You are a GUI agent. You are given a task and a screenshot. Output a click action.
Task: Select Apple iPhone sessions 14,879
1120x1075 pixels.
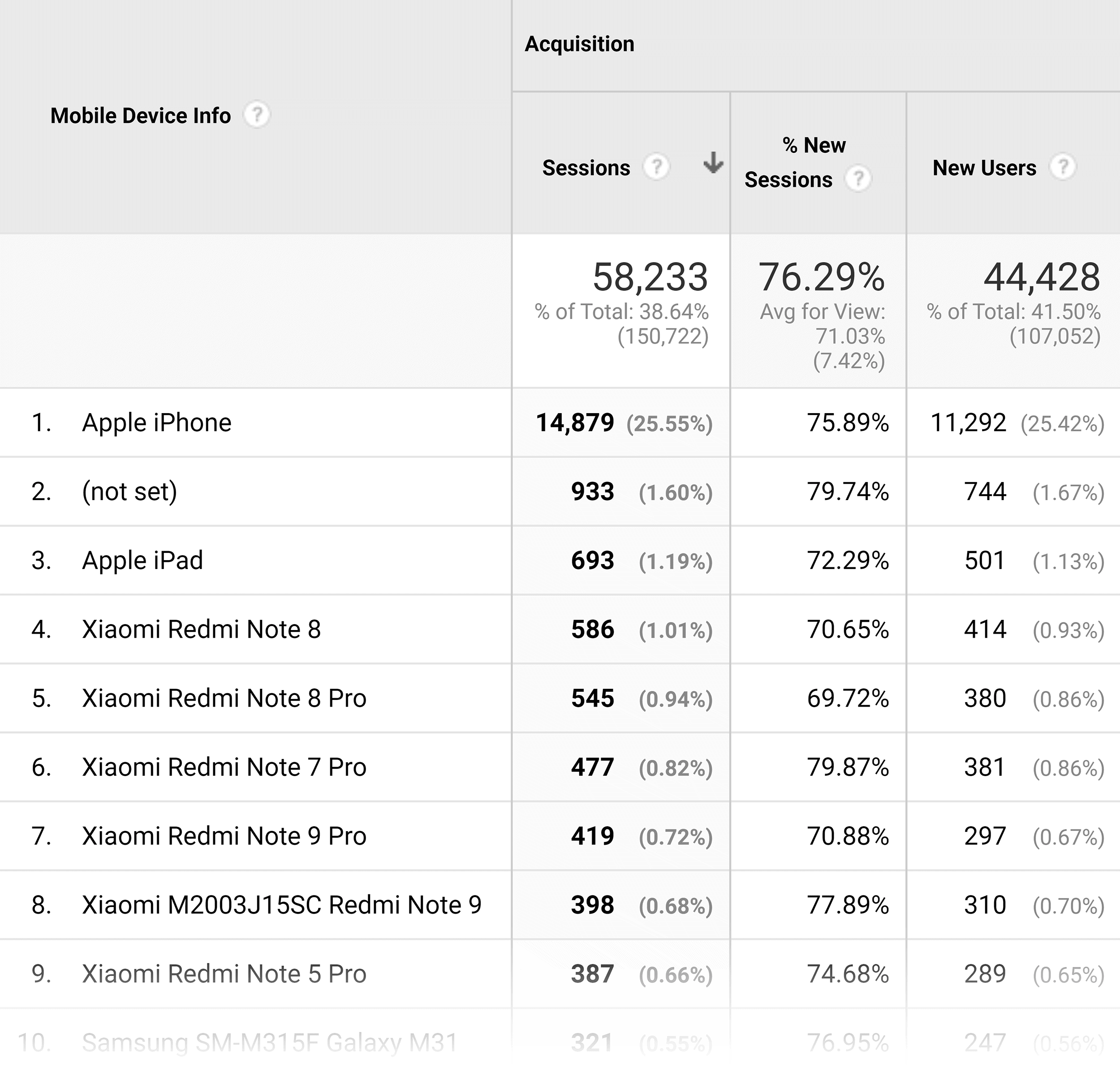[x=575, y=423]
